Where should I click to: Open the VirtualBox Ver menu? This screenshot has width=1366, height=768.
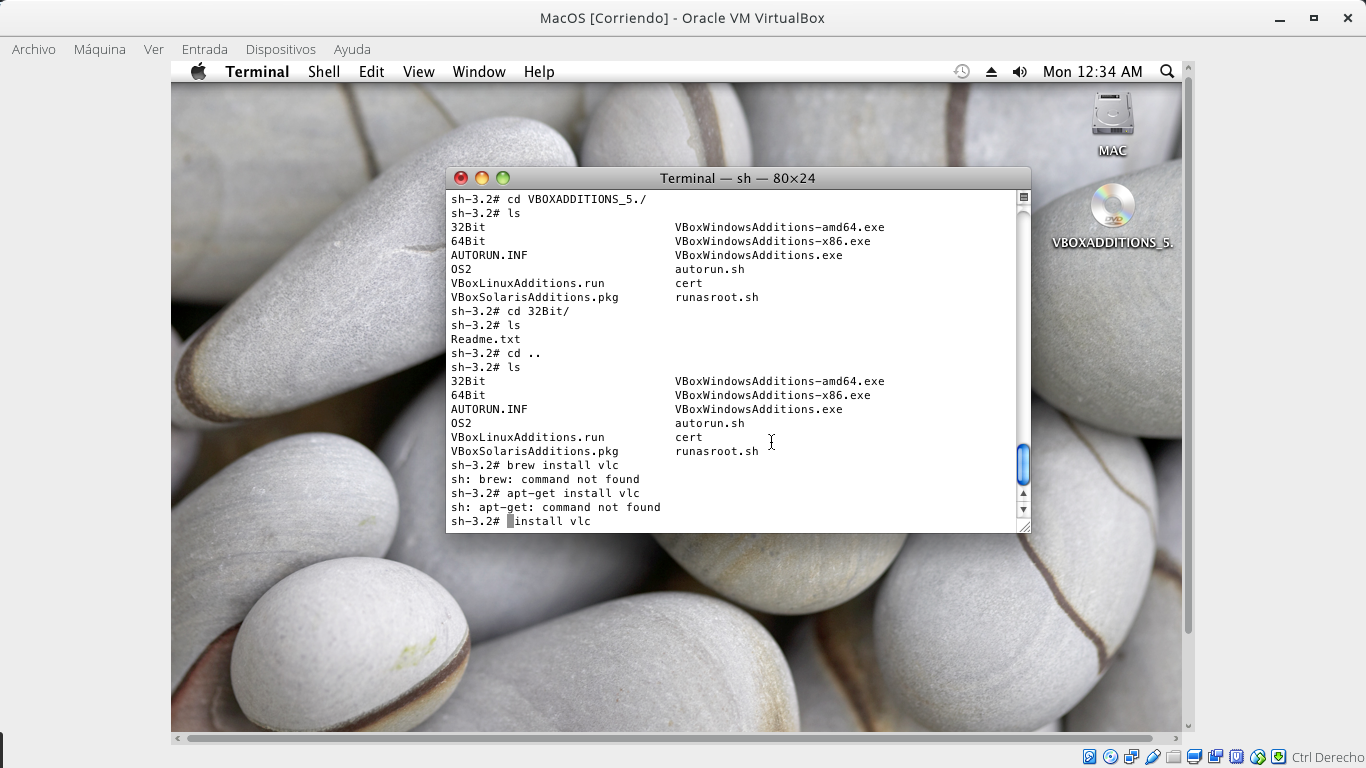point(154,49)
